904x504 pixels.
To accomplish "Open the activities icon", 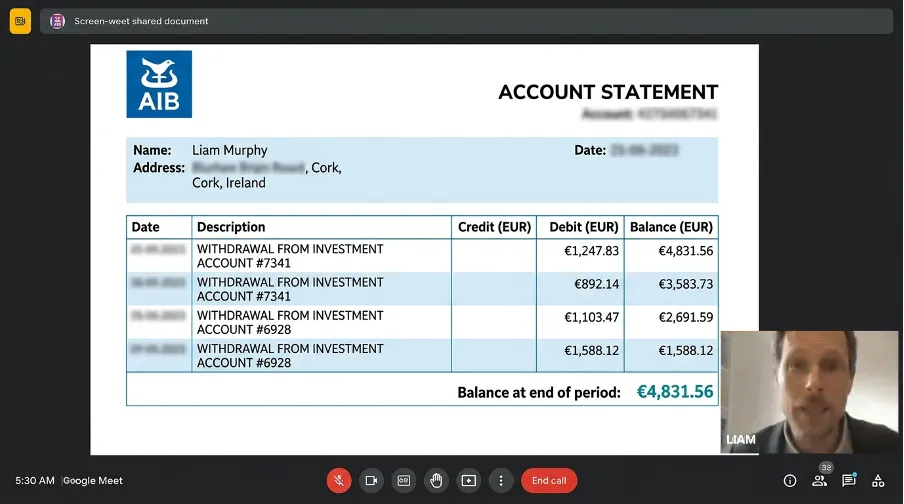I will pyautogui.click(x=878, y=480).
